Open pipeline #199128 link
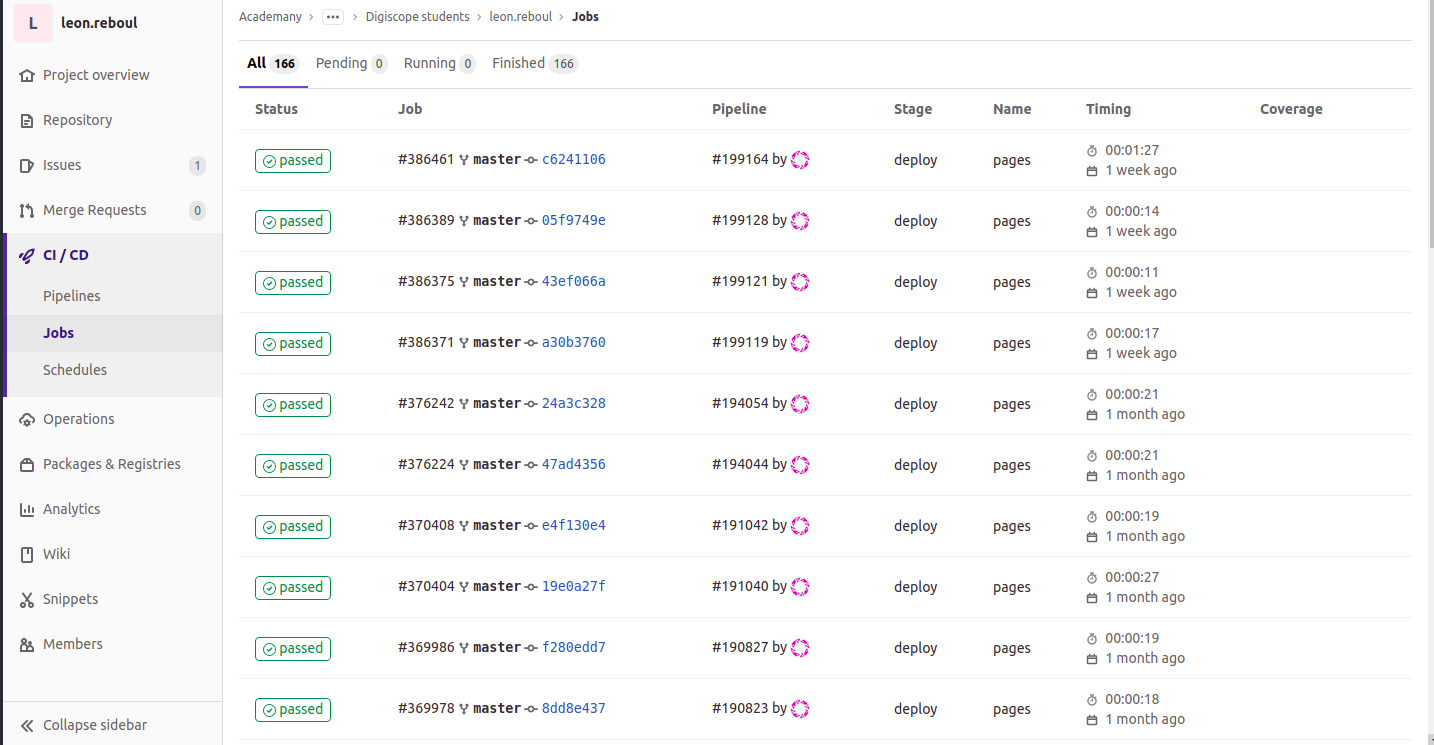This screenshot has height=745, width=1434. [x=740, y=221]
